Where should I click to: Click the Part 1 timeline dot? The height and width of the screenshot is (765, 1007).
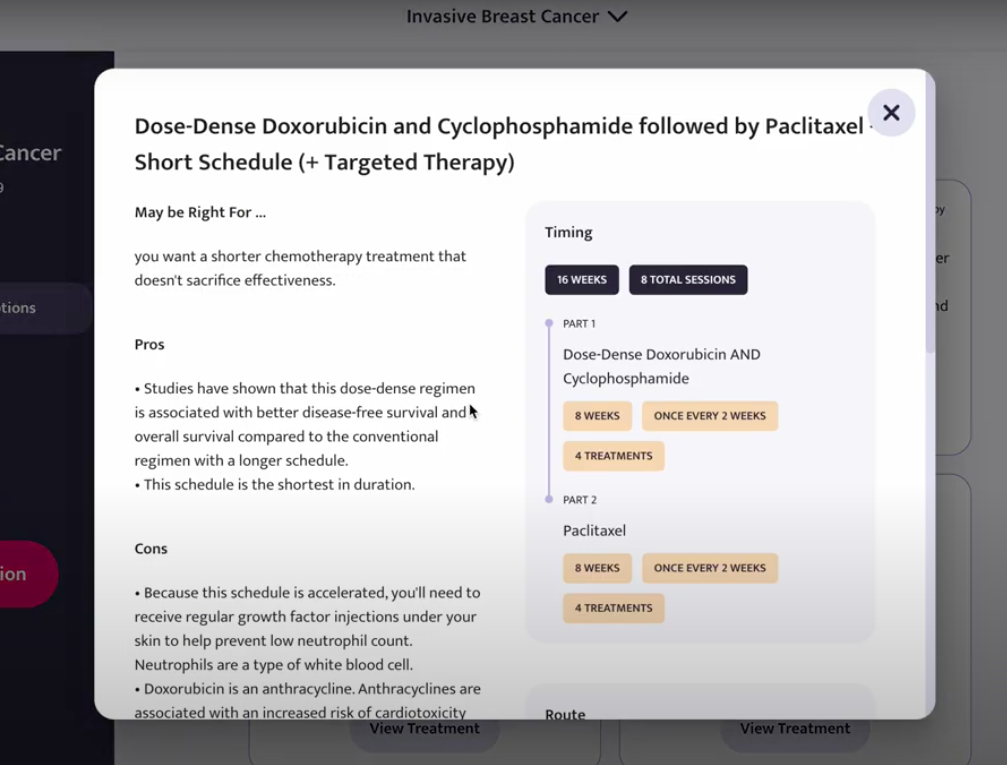(549, 324)
